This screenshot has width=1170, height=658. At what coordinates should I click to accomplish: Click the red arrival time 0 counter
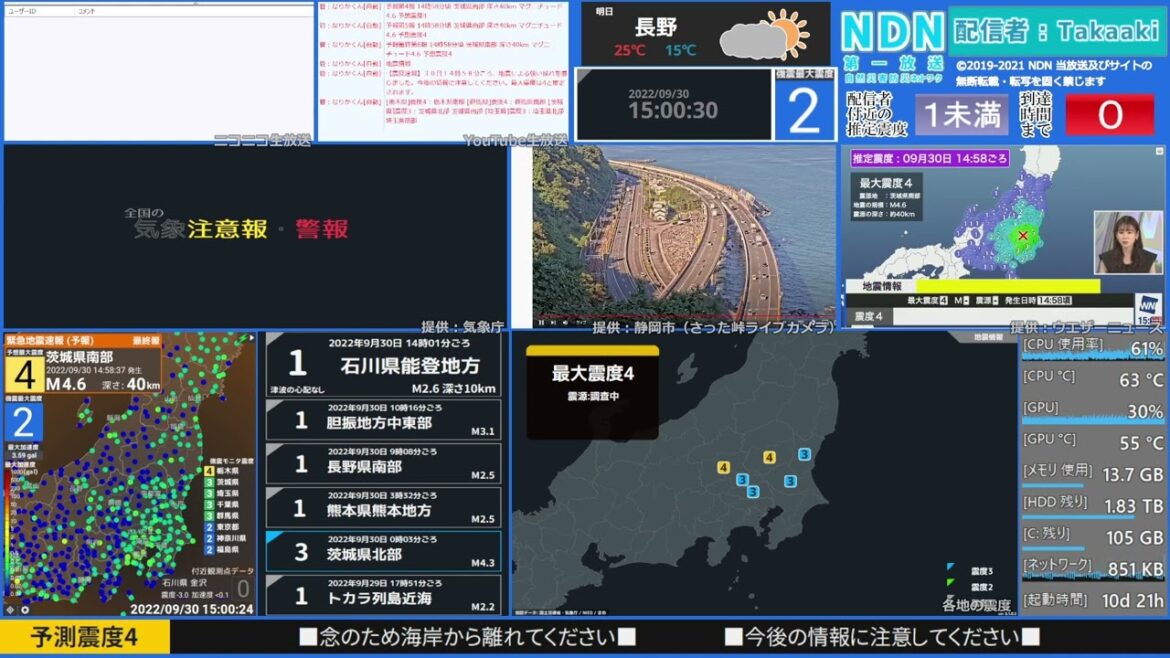click(1110, 116)
